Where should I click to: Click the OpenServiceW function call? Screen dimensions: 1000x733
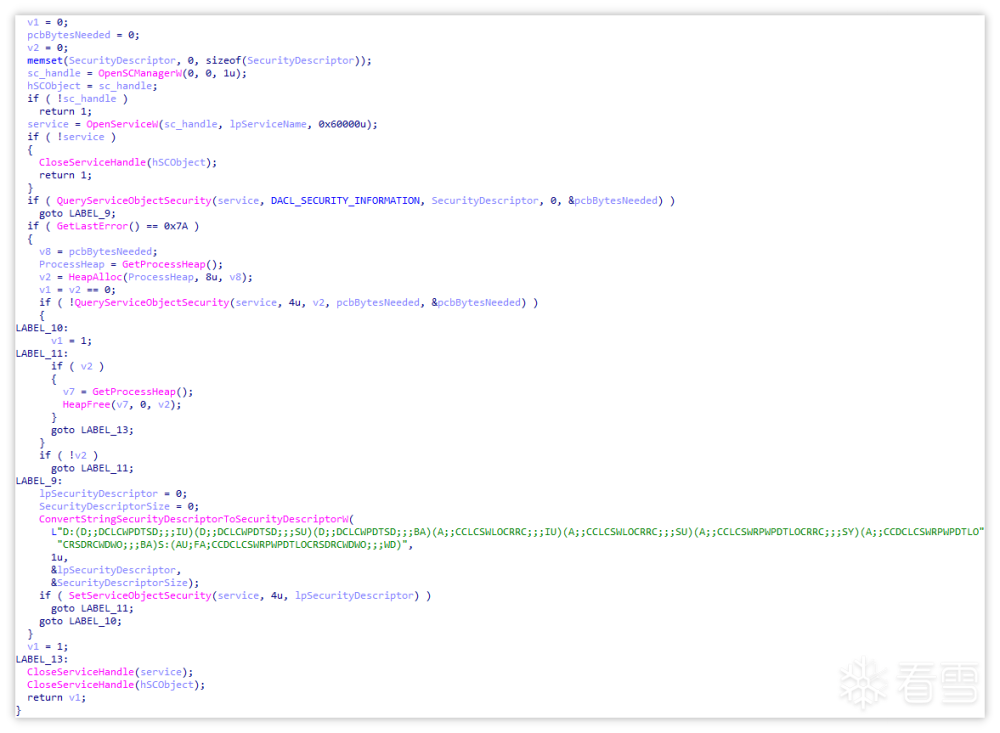point(122,124)
